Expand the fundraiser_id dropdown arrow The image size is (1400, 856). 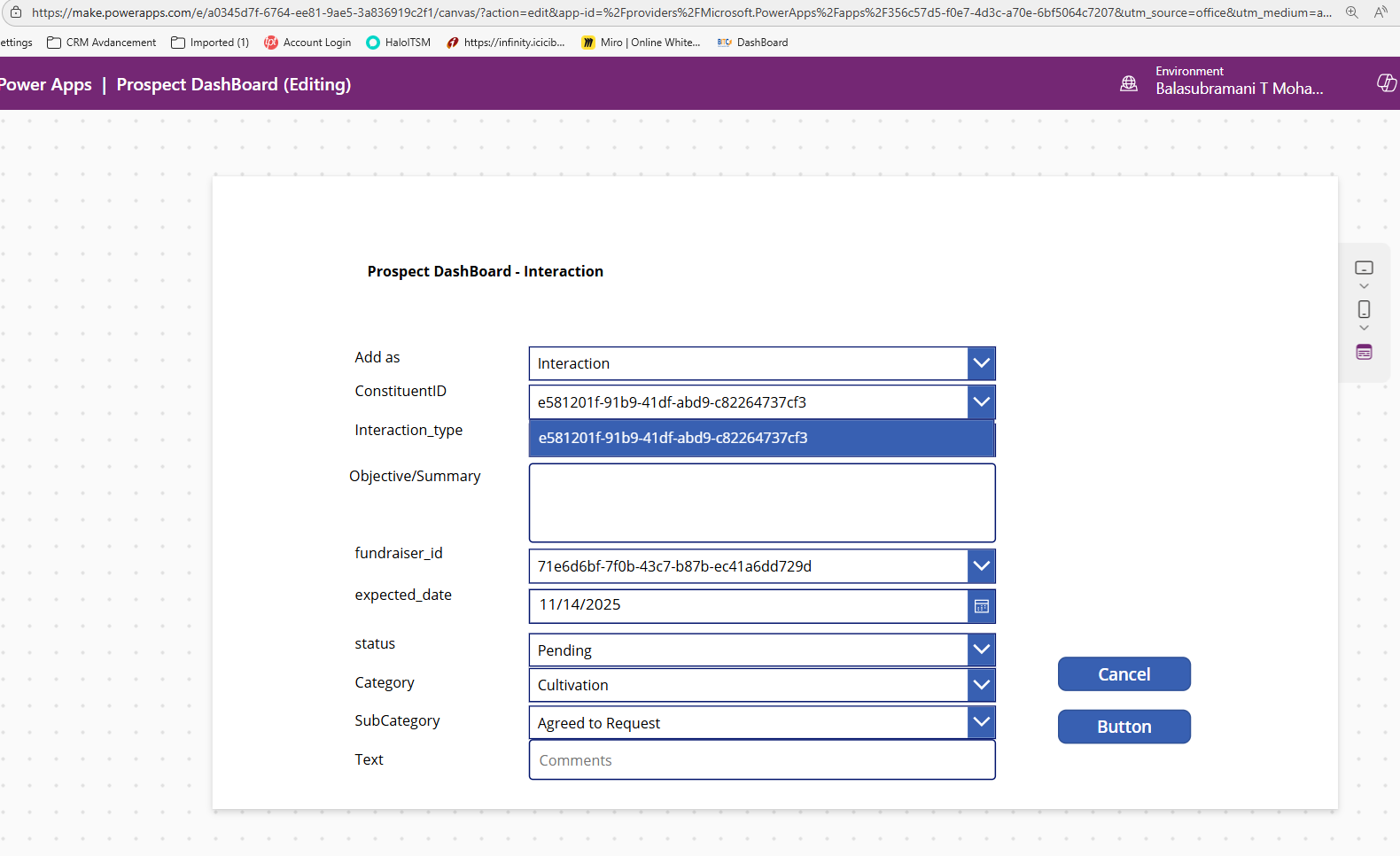(x=981, y=566)
